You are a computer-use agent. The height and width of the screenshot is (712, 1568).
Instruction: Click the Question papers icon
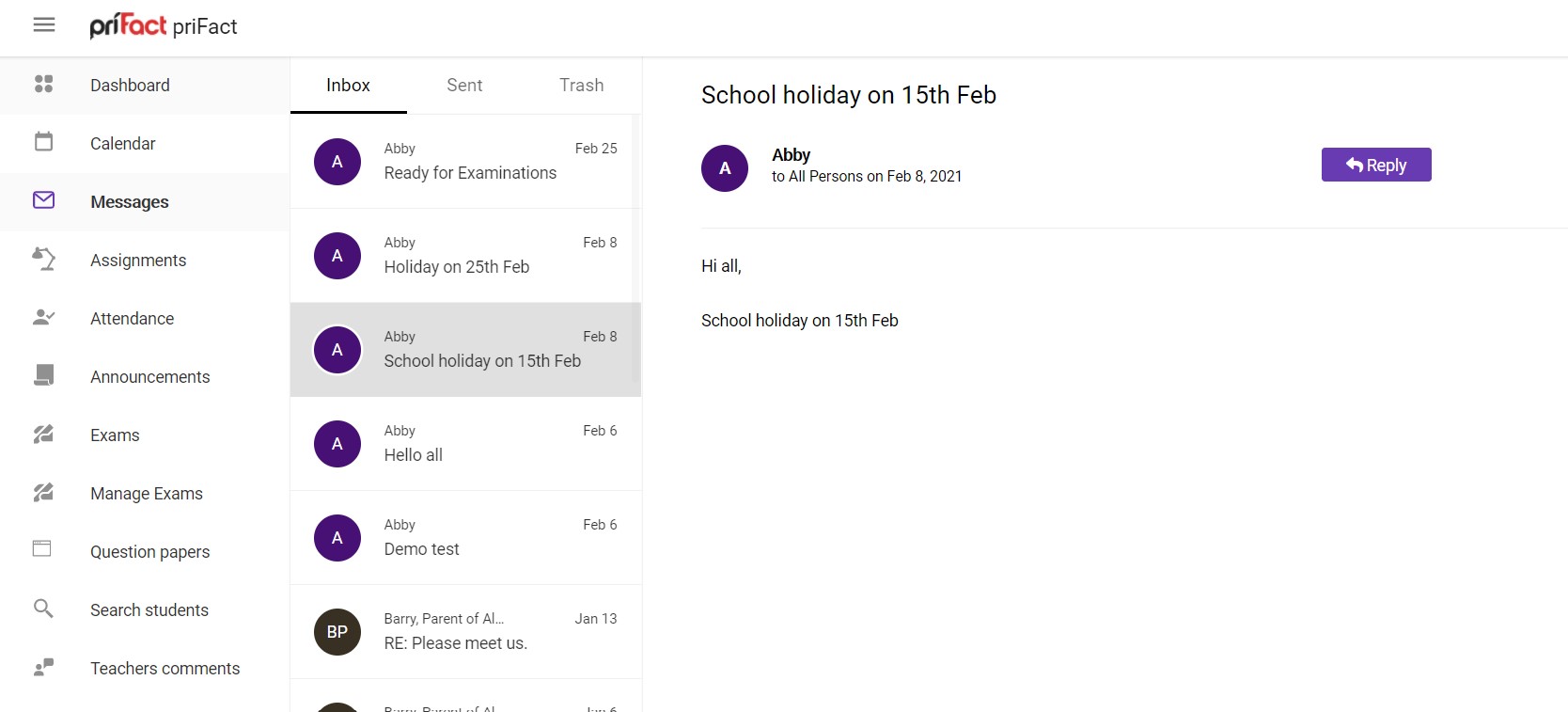pyautogui.click(x=43, y=549)
